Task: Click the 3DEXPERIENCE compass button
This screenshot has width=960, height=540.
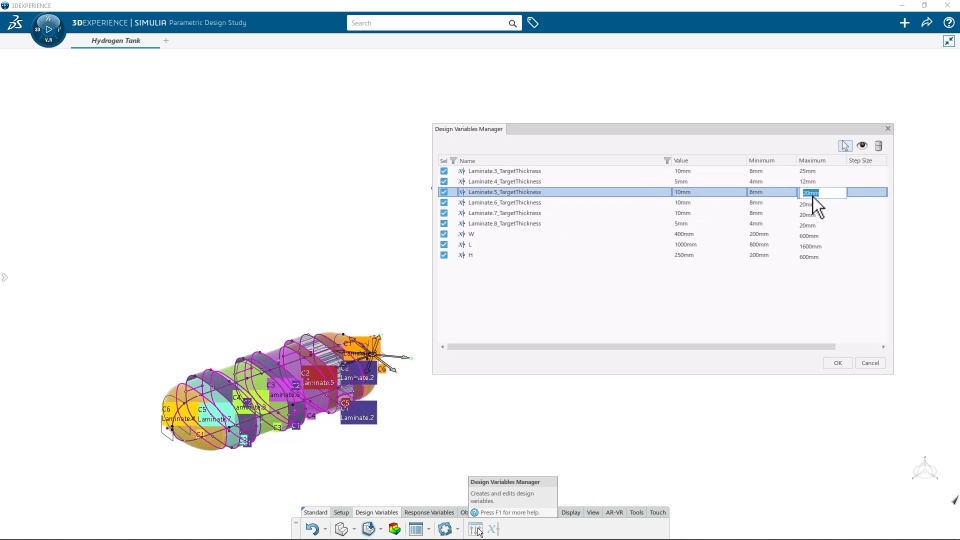Action: tap(48, 29)
